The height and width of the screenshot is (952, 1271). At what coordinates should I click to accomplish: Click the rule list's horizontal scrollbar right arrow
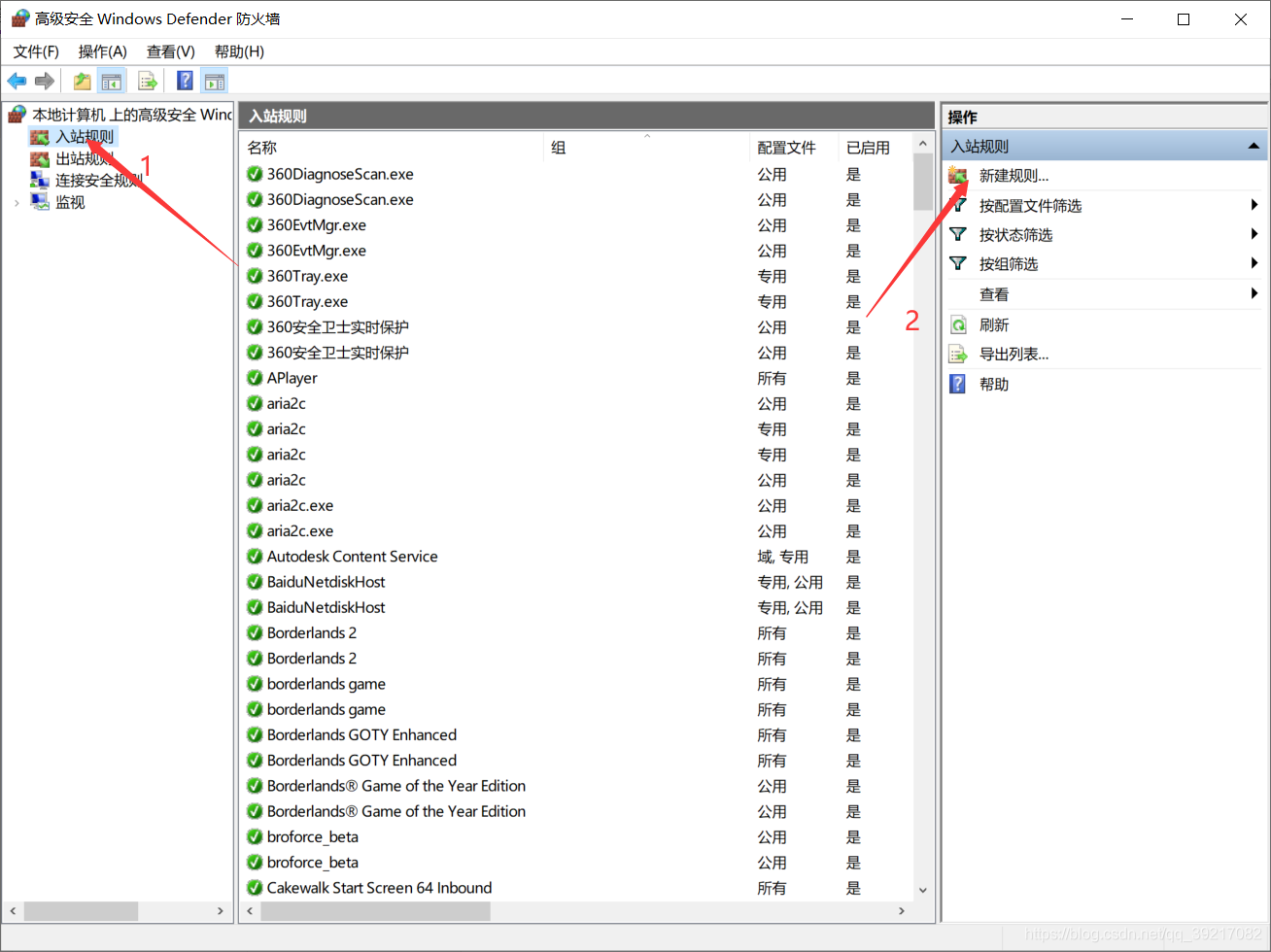click(x=902, y=911)
